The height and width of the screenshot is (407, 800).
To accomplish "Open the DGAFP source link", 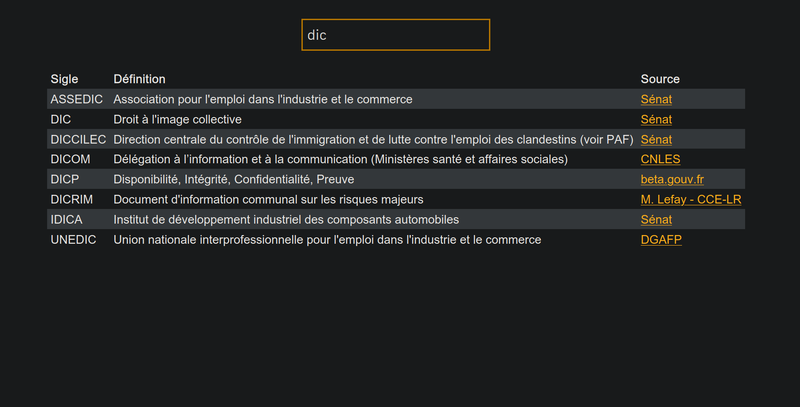I will [x=661, y=239].
